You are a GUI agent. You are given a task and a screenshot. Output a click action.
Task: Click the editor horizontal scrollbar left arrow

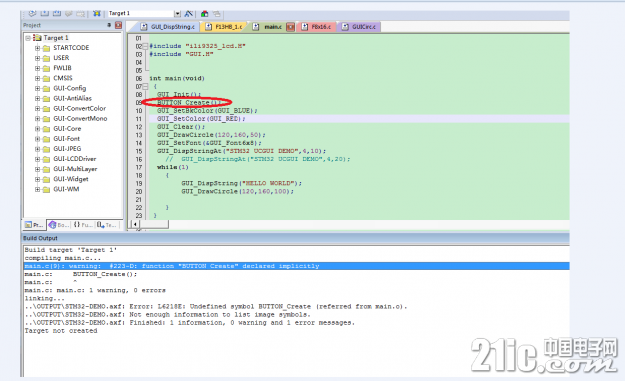[135, 224]
